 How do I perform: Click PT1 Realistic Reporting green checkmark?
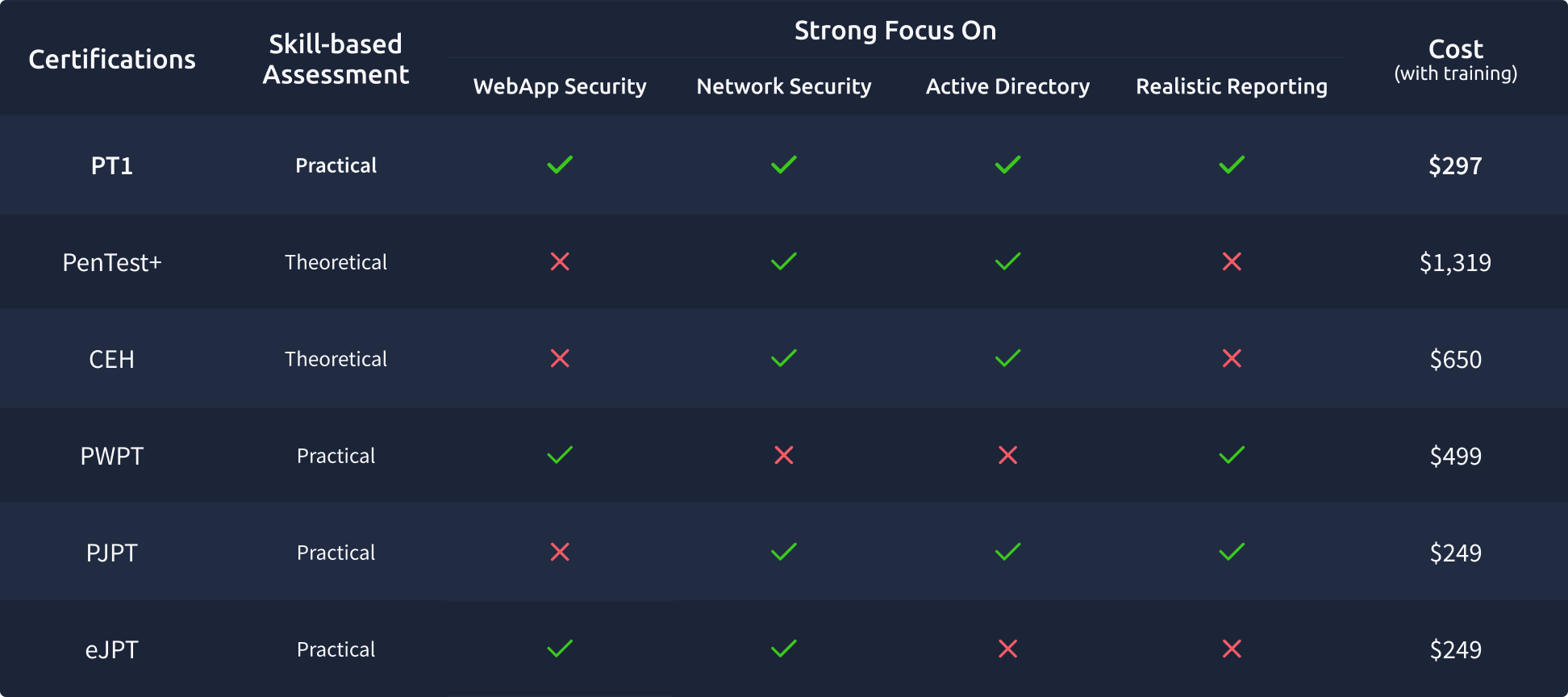(x=1232, y=165)
